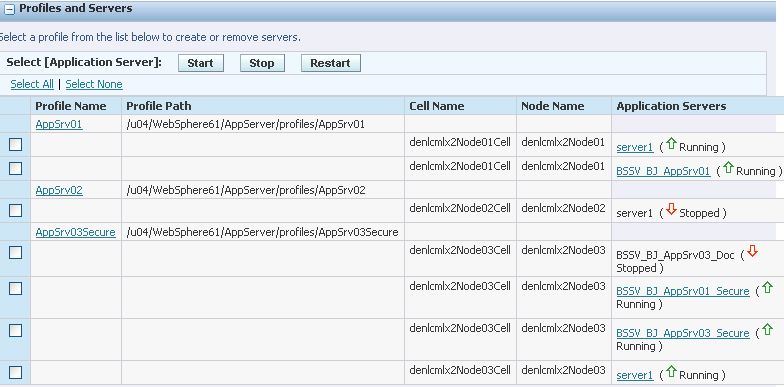The height and width of the screenshot is (387, 784).
Task: Click the Profiles and Servers heading
Action: (x=76, y=8)
